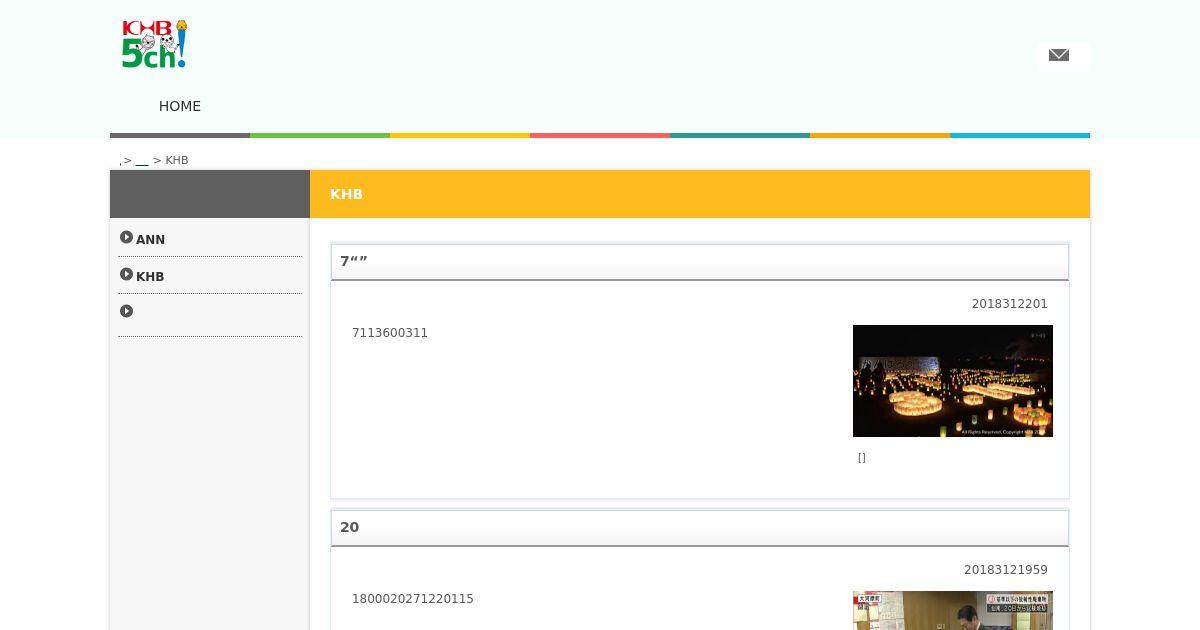1200x630 pixels.
Task: Open the KHB sidebar link
Action: pos(150,277)
